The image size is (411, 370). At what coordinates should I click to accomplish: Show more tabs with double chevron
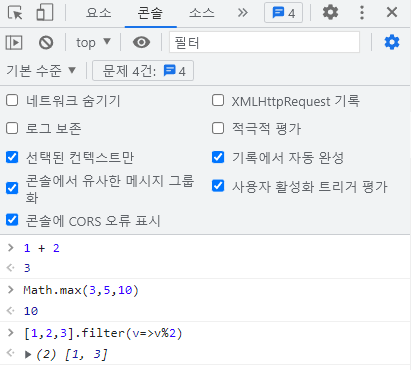243,13
